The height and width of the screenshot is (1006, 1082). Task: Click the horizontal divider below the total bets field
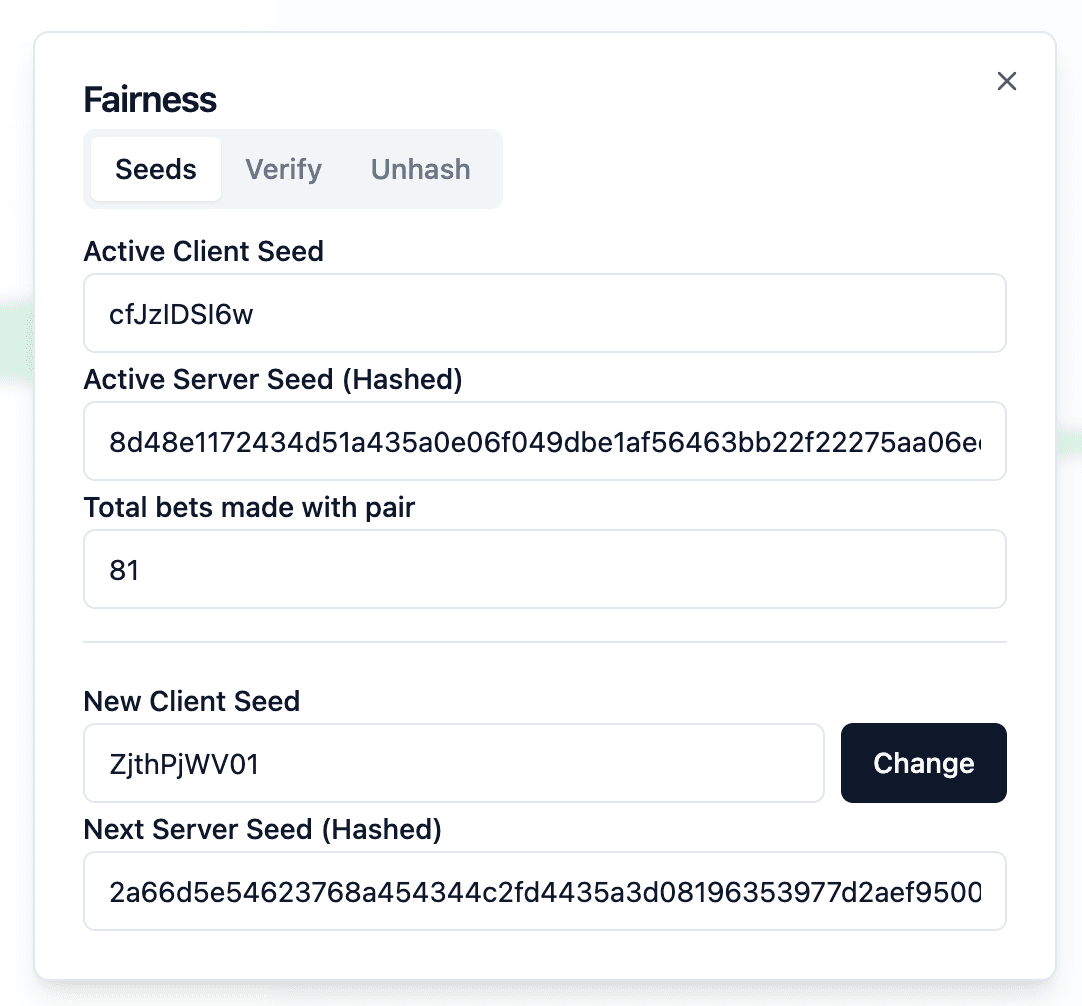[x=544, y=642]
